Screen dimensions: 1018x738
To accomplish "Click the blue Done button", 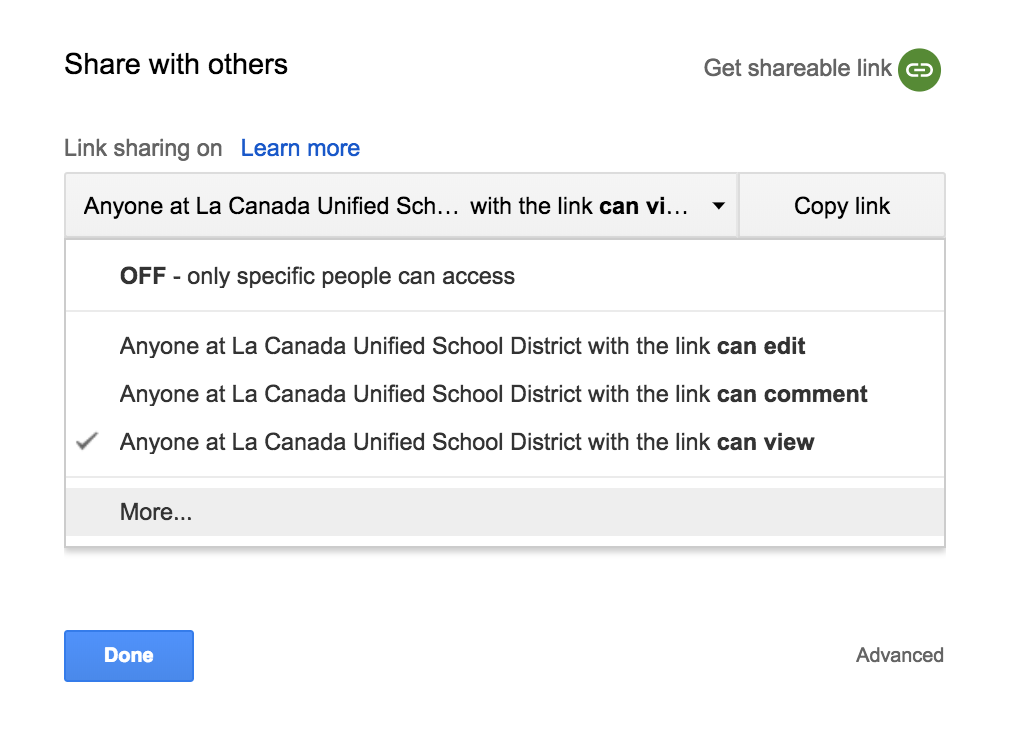I will [x=129, y=656].
